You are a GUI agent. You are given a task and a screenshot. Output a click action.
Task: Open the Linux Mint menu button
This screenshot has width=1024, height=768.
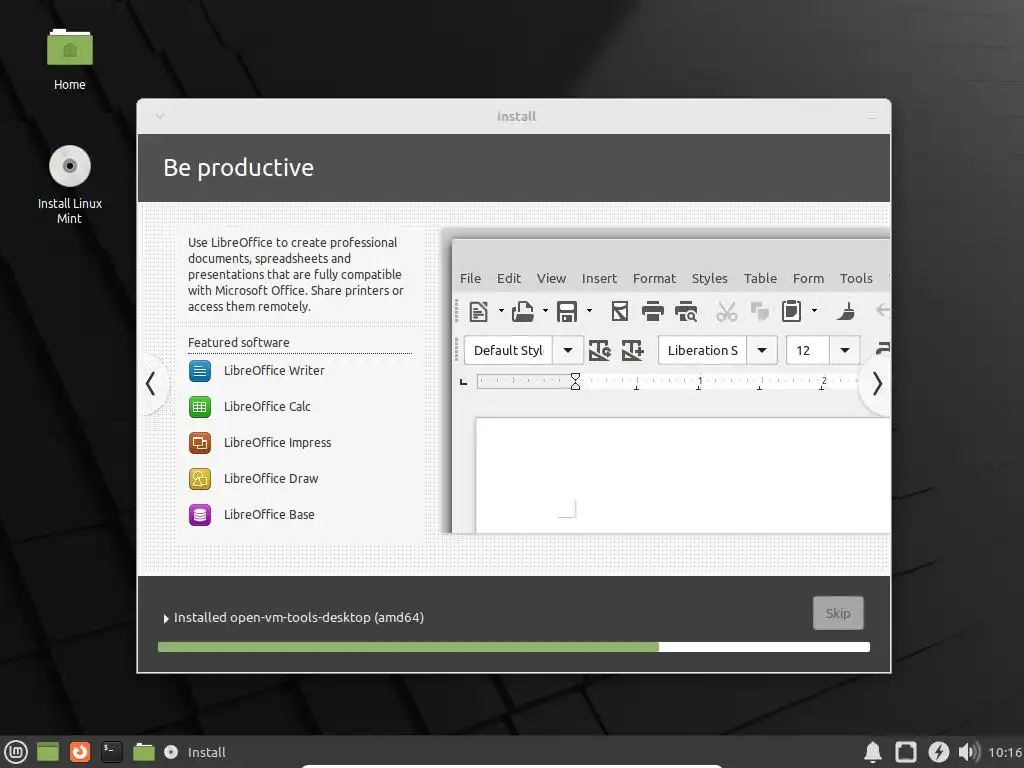[16, 752]
